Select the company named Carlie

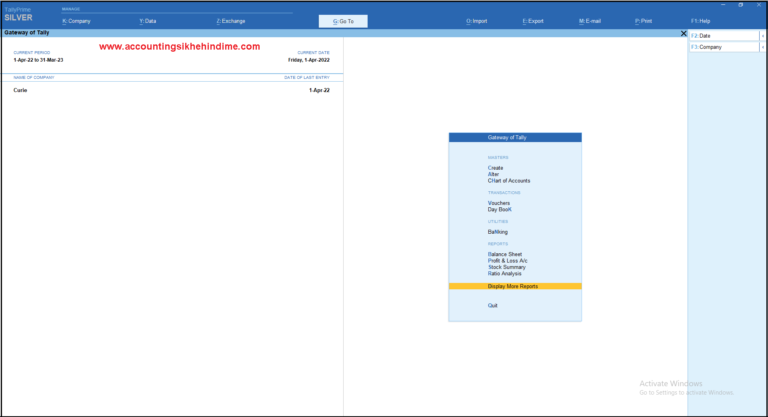(x=21, y=90)
